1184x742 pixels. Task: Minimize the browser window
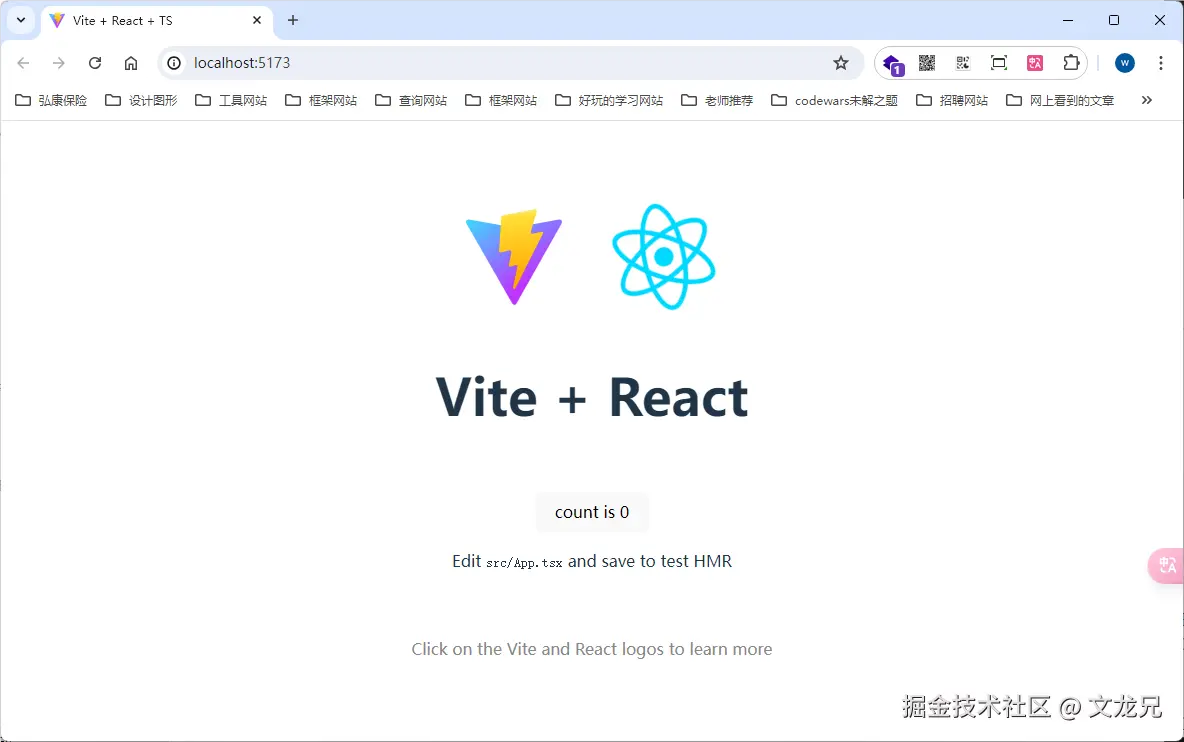(x=1068, y=20)
